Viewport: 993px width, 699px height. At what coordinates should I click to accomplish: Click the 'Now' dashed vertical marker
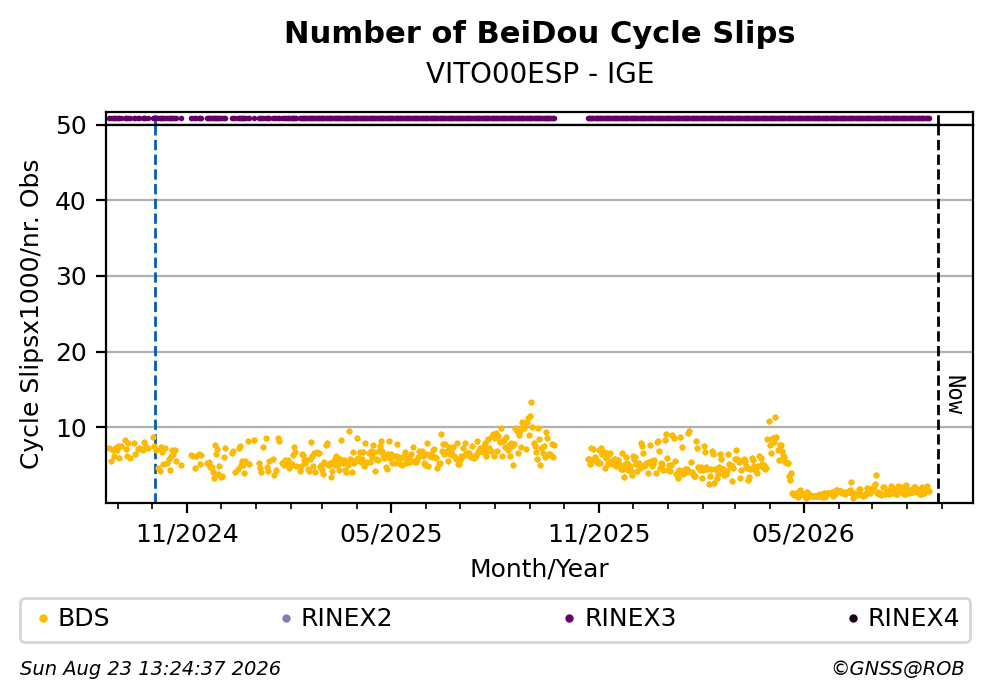click(x=938, y=308)
